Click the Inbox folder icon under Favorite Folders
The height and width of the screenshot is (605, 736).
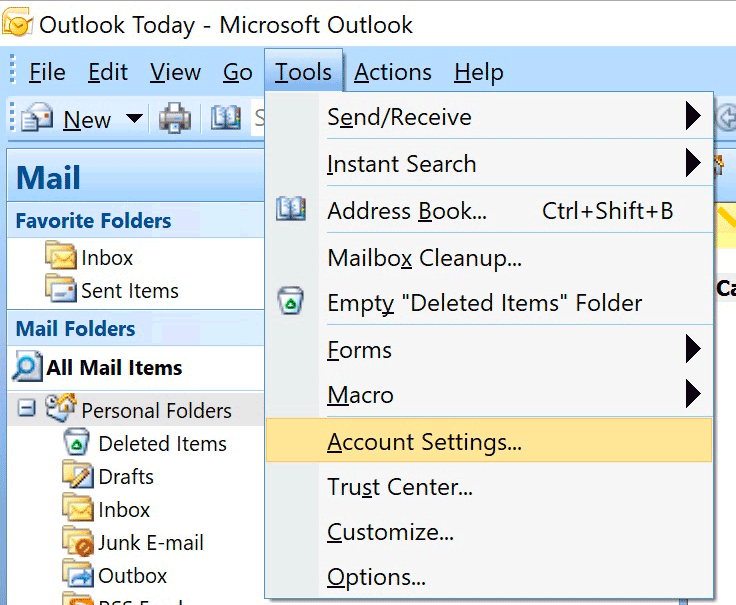(61, 256)
